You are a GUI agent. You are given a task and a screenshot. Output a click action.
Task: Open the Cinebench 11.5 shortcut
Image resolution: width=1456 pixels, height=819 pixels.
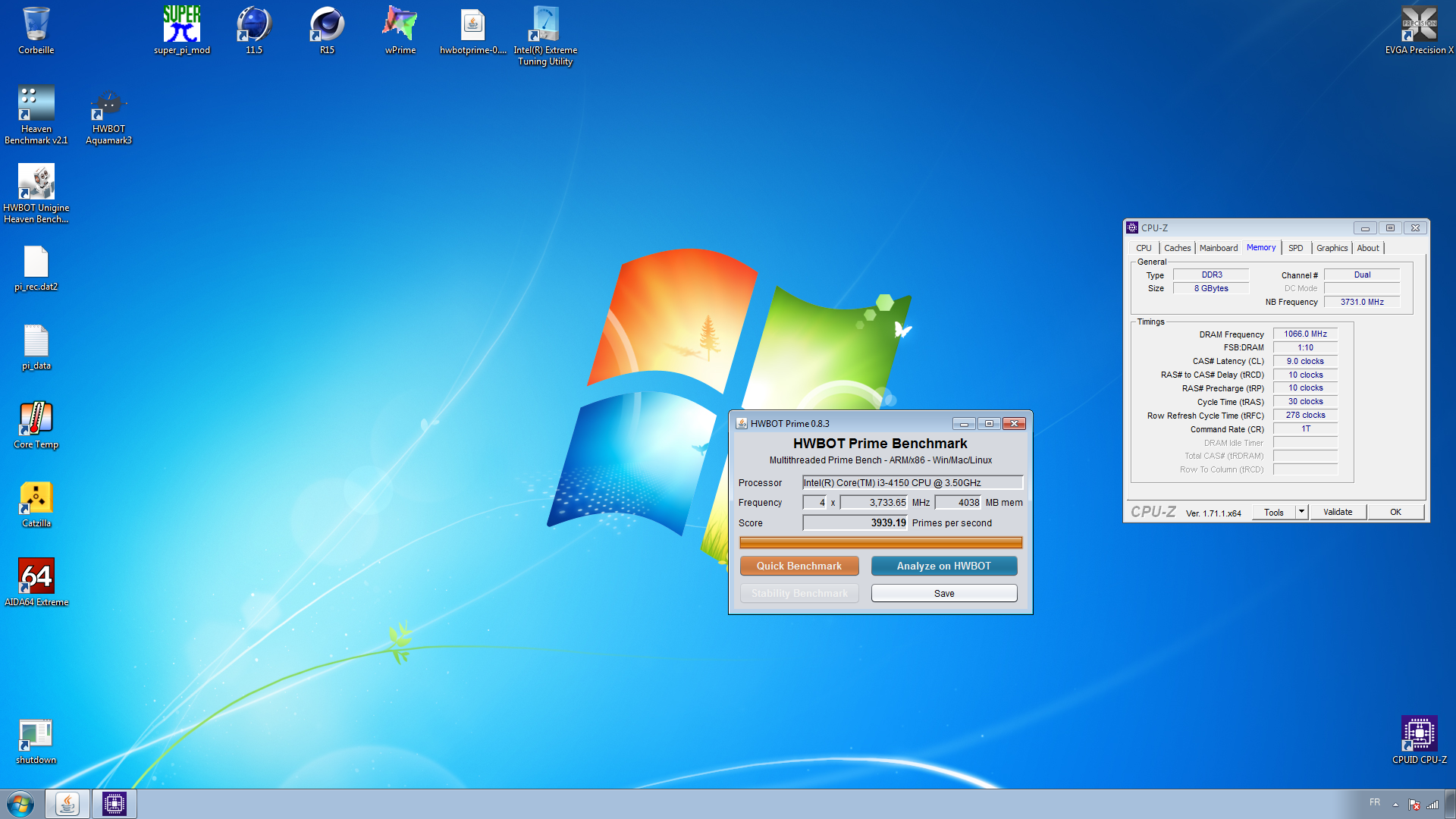[x=254, y=30]
